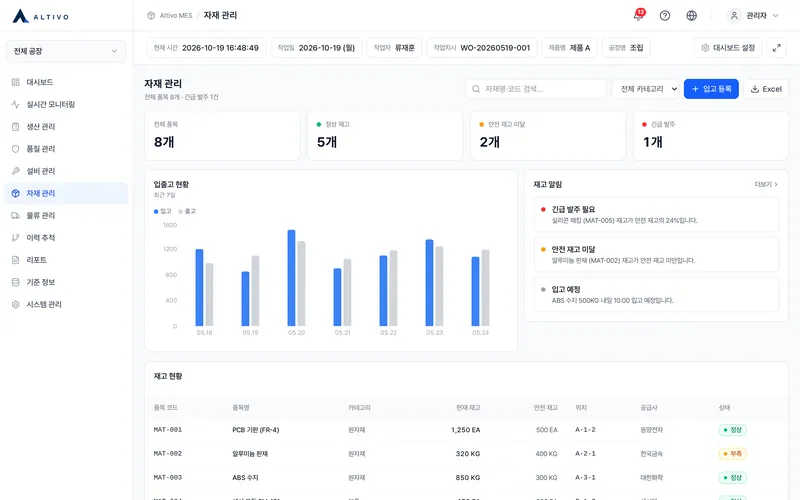Click the 긴급 발주 1개 card
The height and width of the screenshot is (500, 800).
711,136
